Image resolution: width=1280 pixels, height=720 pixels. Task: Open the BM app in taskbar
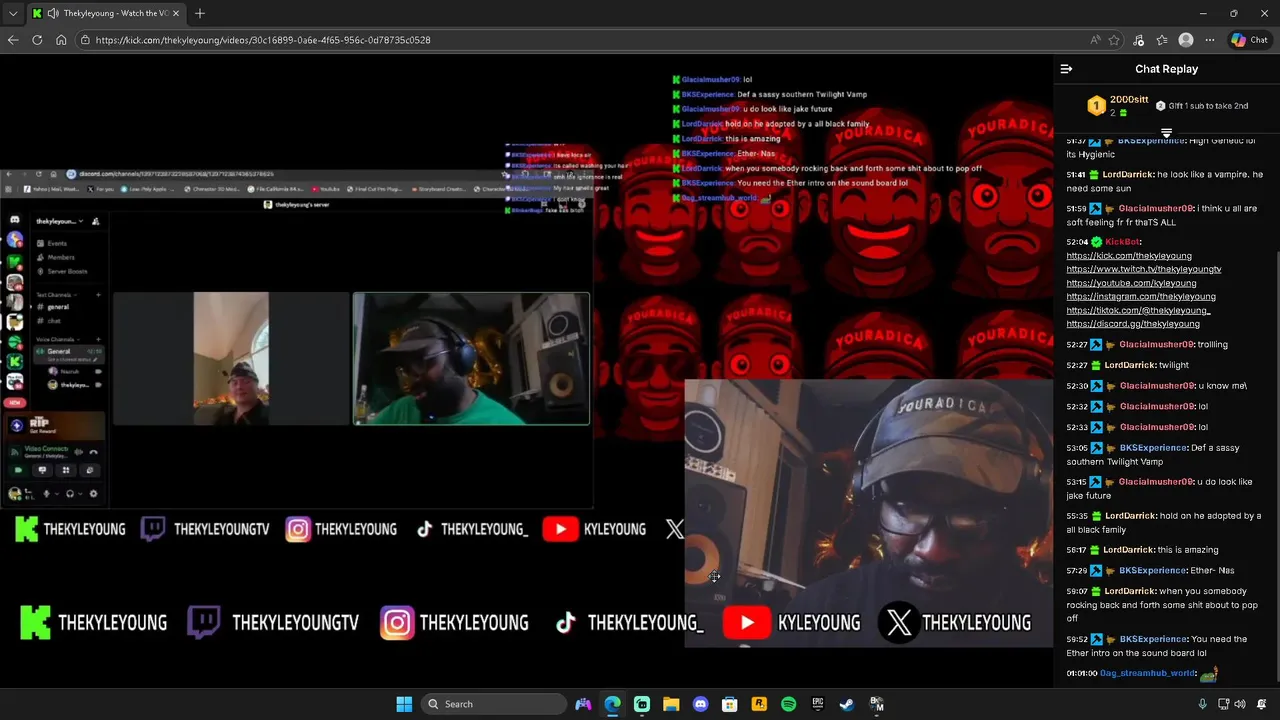(x=876, y=704)
